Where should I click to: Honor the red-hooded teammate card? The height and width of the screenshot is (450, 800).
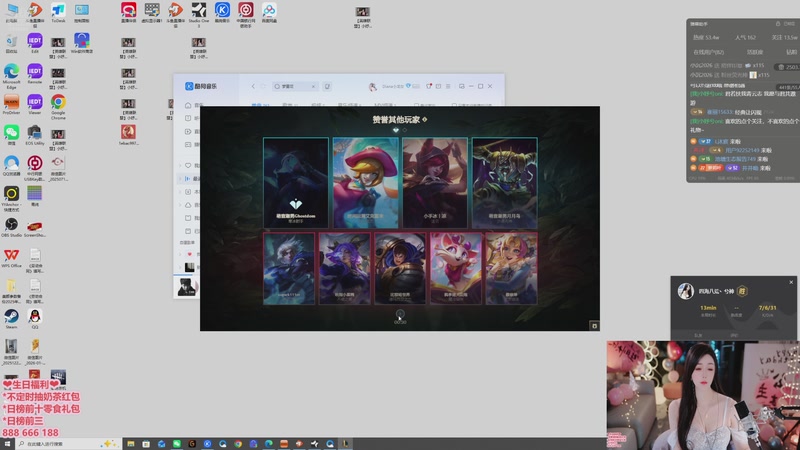point(435,182)
